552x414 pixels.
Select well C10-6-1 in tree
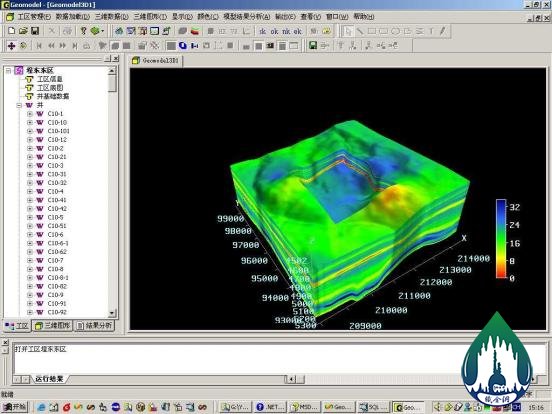coord(58,243)
